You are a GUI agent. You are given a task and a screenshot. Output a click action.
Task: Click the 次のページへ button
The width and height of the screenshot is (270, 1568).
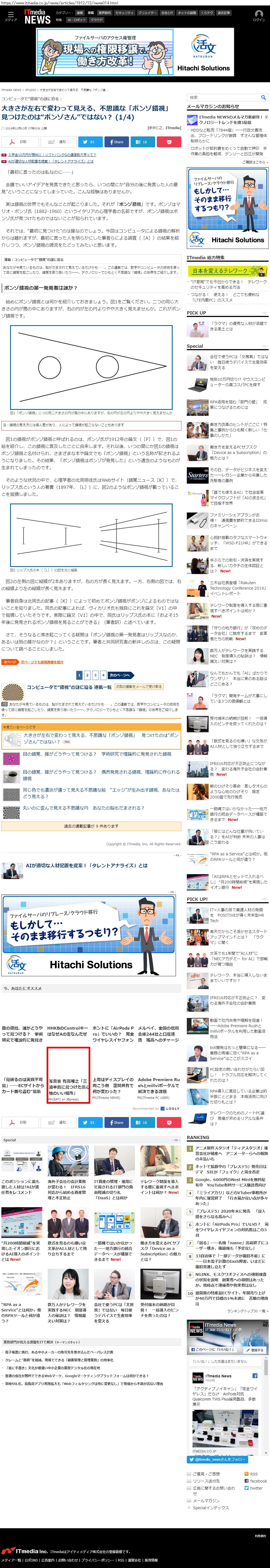click(119, 675)
